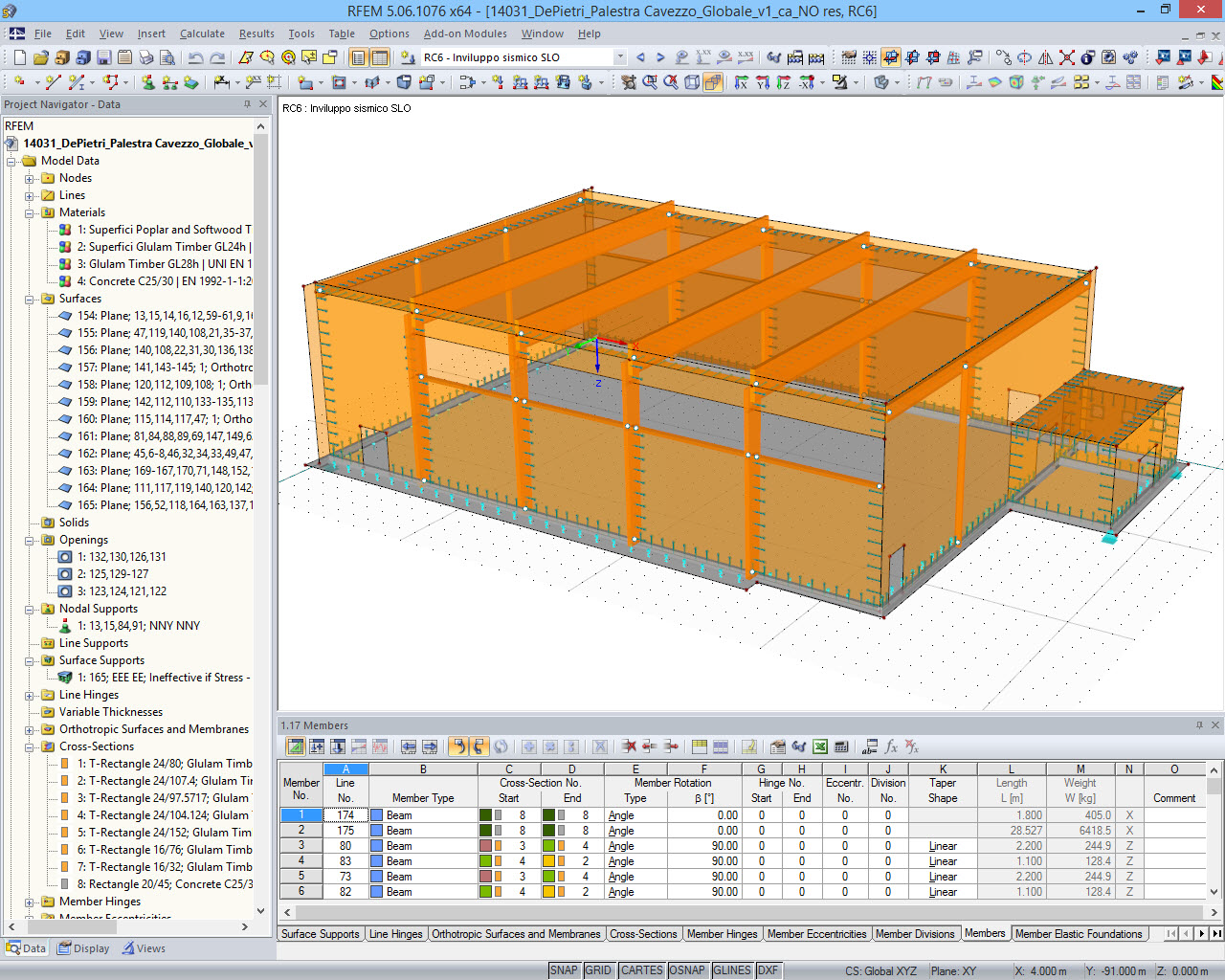The height and width of the screenshot is (980, 1225).
Task: Click the view in X direction icon
Action: [x=740, y=82]
